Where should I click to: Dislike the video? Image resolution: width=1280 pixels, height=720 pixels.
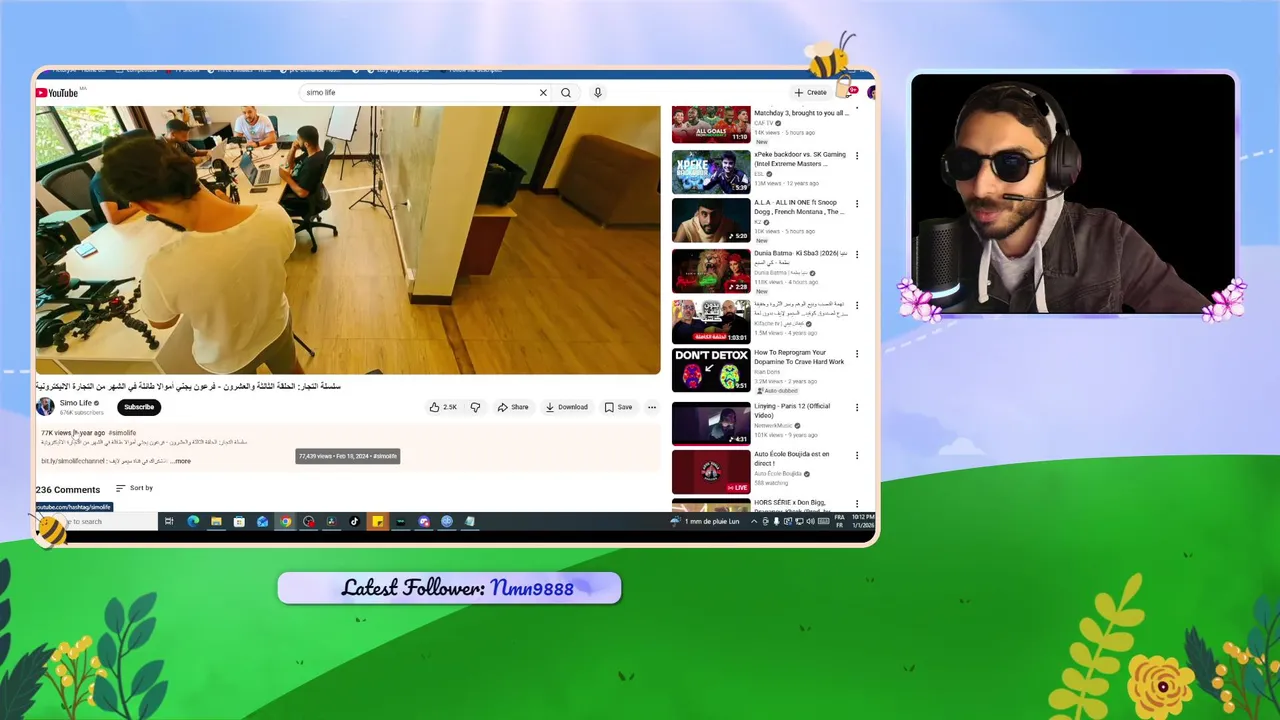(475, 407)
